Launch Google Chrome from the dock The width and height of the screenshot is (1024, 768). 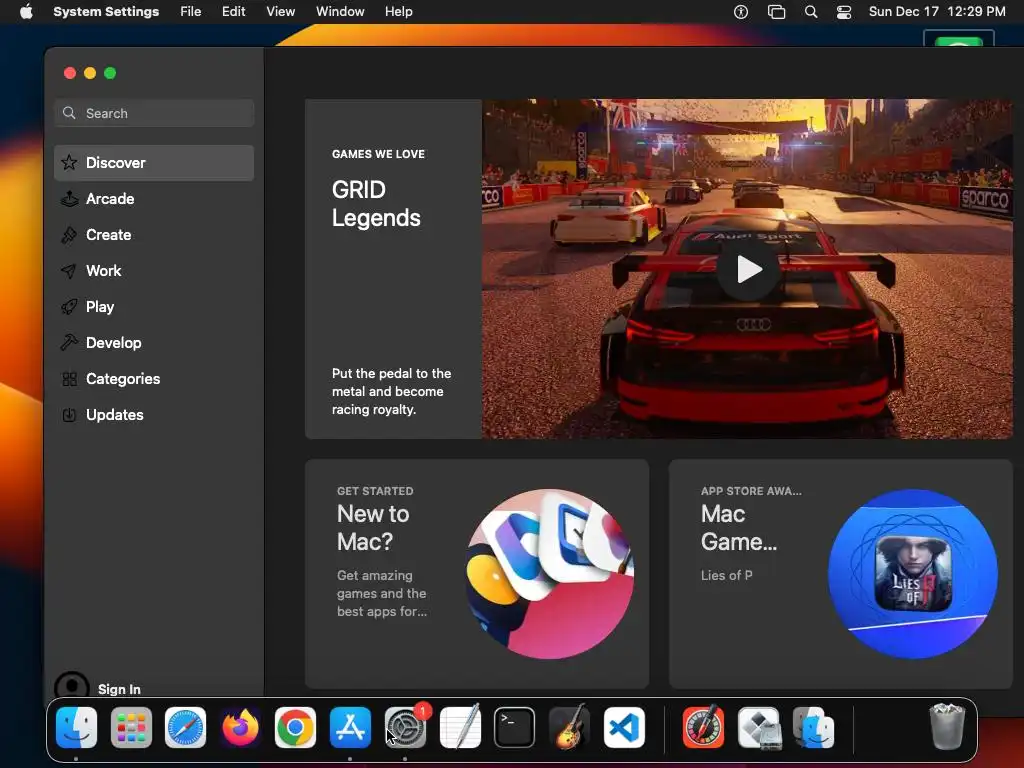pos(295,727)
